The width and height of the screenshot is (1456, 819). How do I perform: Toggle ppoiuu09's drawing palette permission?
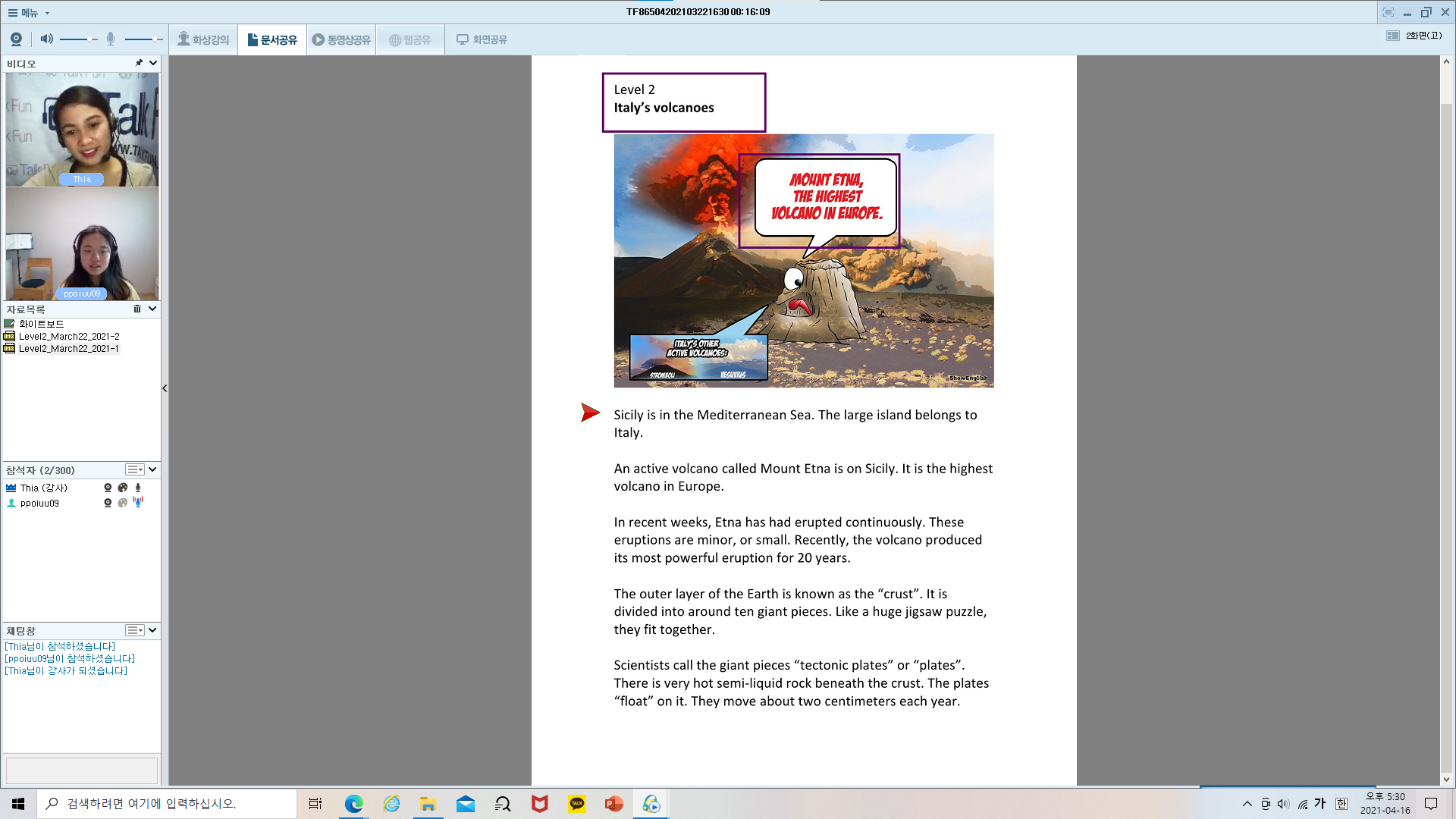[123, 503]
